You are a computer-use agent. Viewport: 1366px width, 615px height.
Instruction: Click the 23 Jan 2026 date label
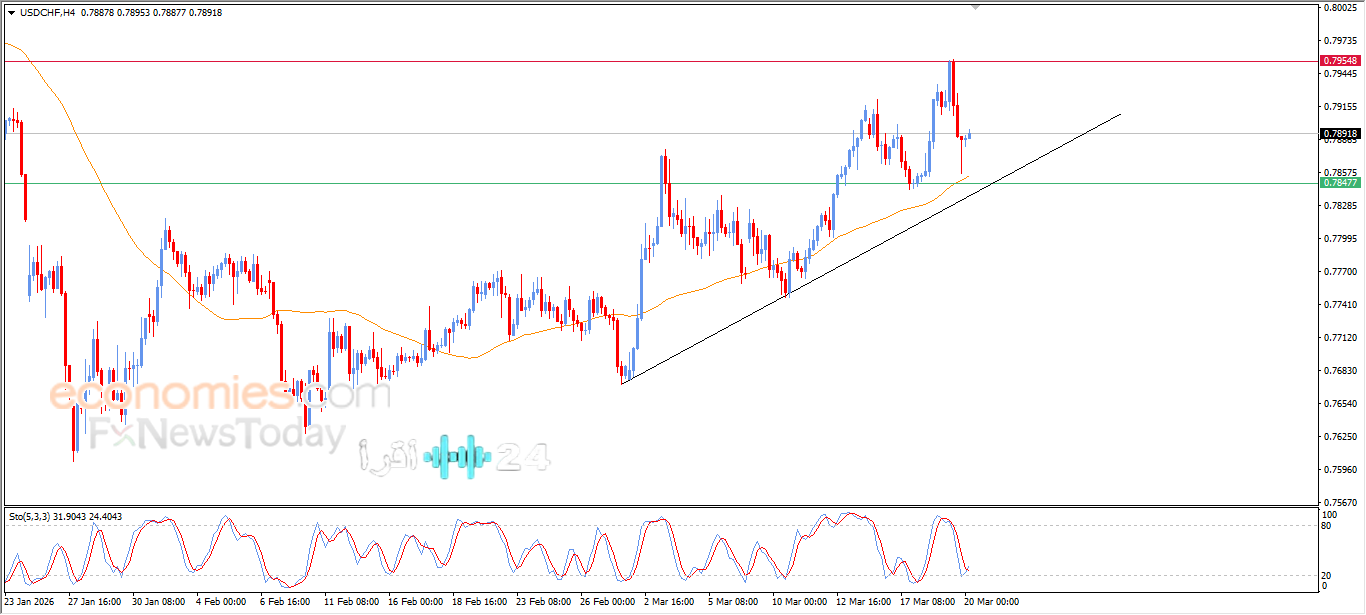[31, 603]
